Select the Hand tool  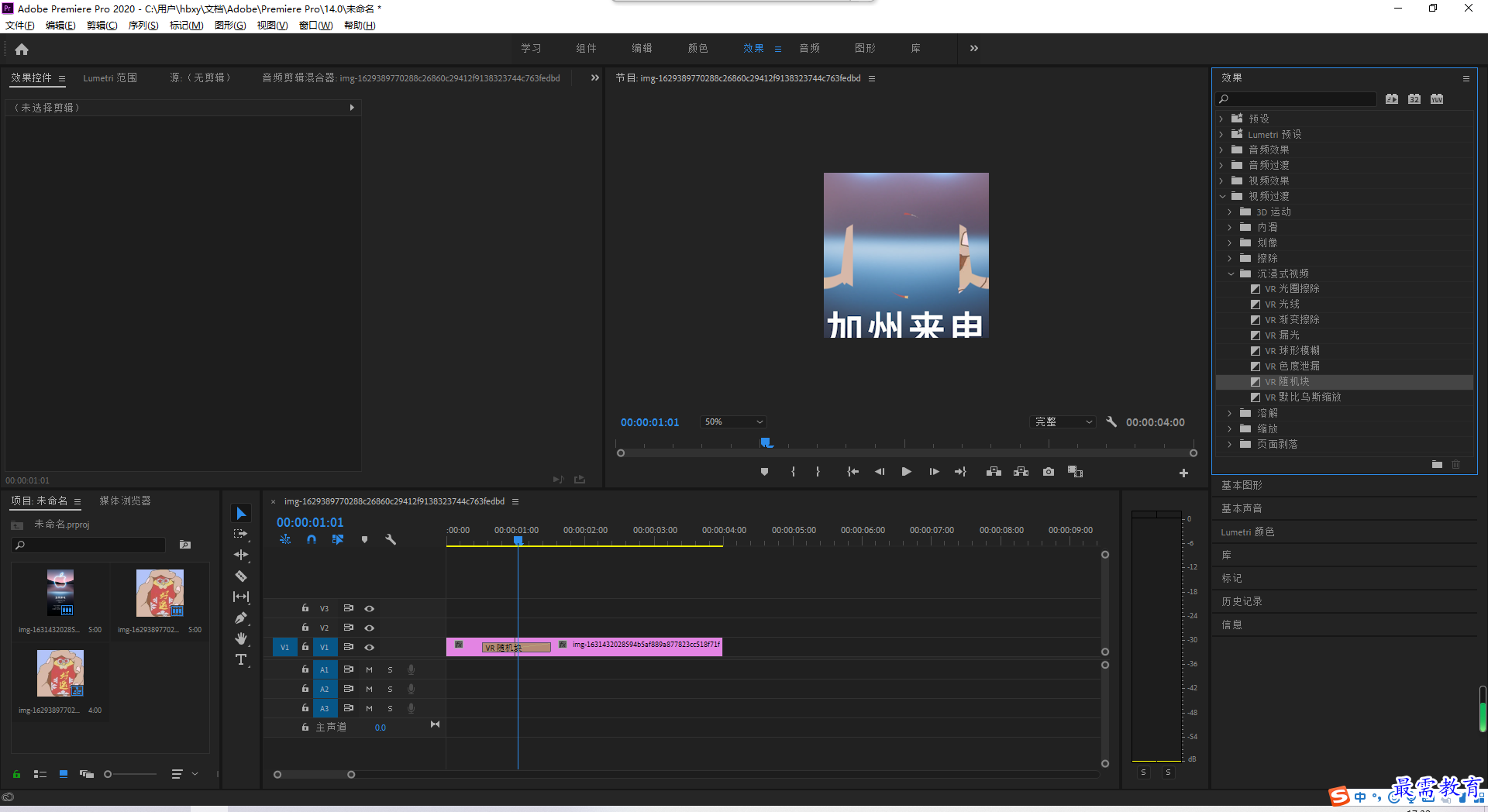tap(241, 638)
